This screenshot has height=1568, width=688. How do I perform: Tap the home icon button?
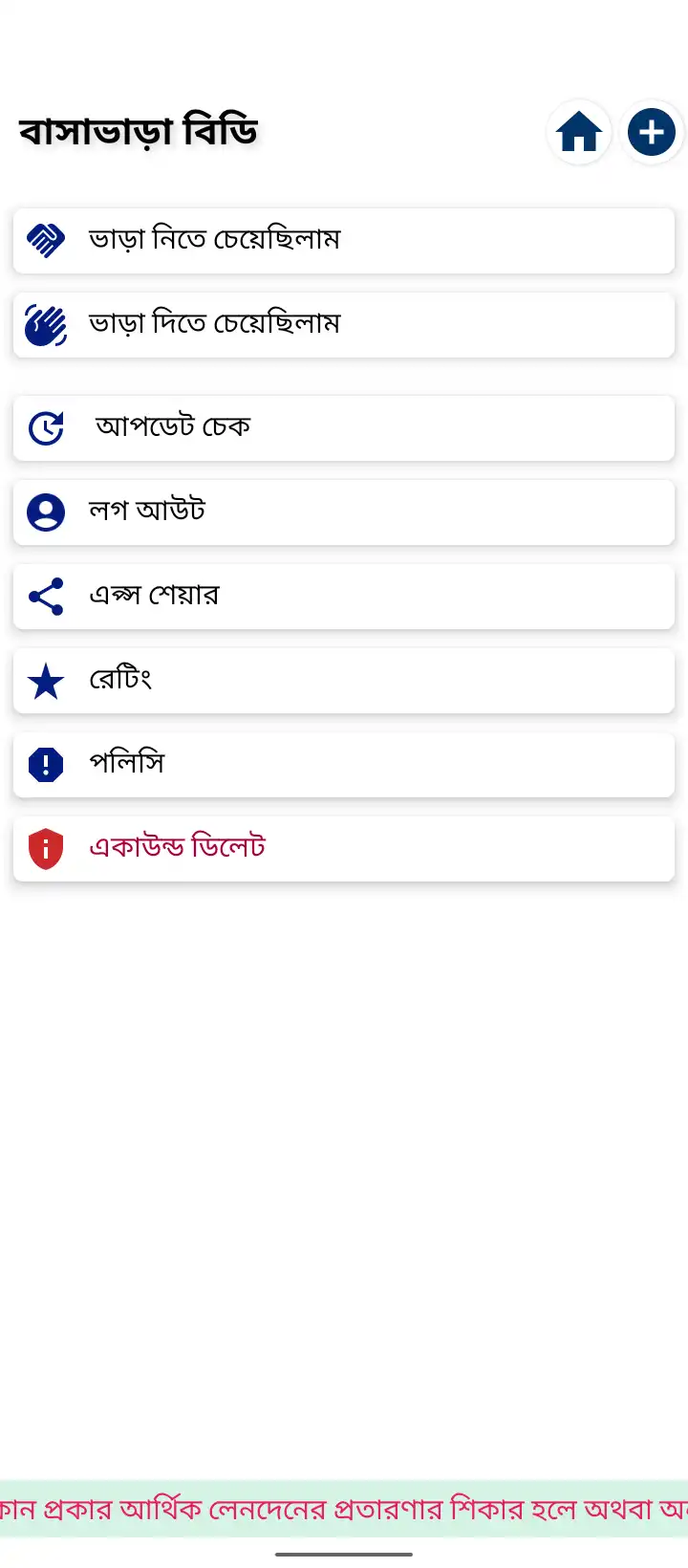point(579,132)
